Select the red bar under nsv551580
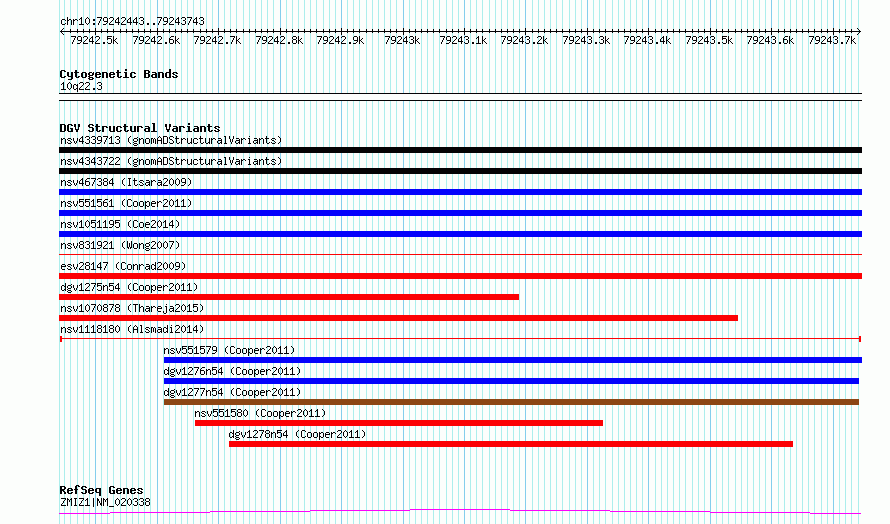This screenshot has height=524, width=890. coord(398,423)
